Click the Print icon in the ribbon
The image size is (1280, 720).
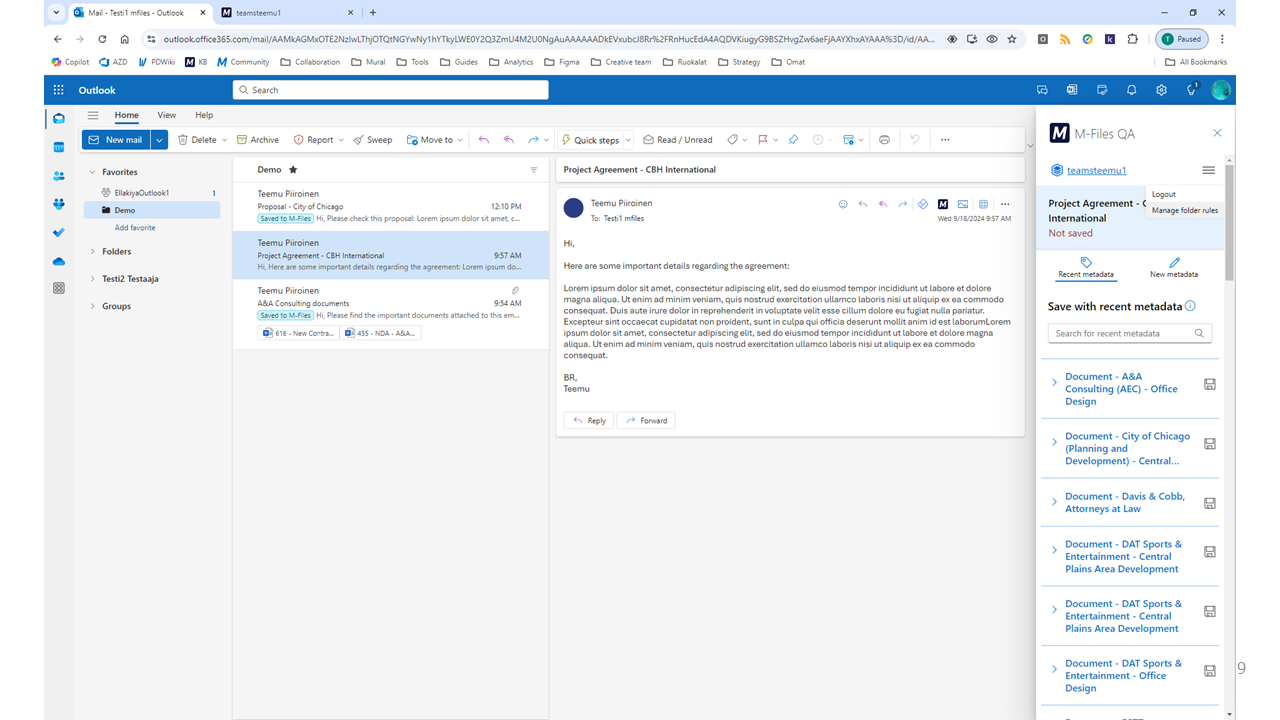[884, 140]
